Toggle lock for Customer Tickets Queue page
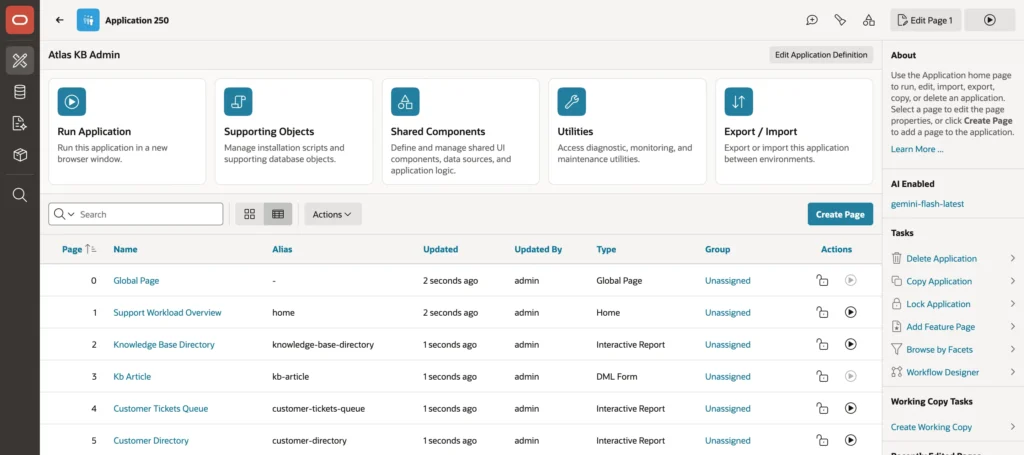Image resolution: width=1024 pixels, height=455 pixels. tap(822, 408)
